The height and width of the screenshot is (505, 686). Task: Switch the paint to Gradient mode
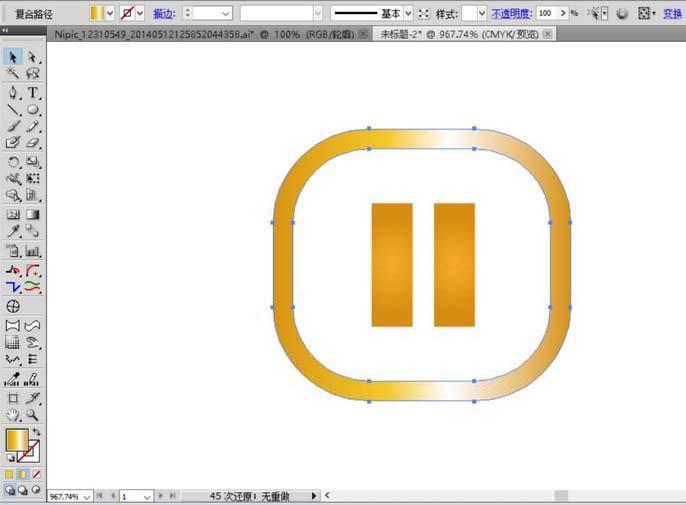pos(24,474)
